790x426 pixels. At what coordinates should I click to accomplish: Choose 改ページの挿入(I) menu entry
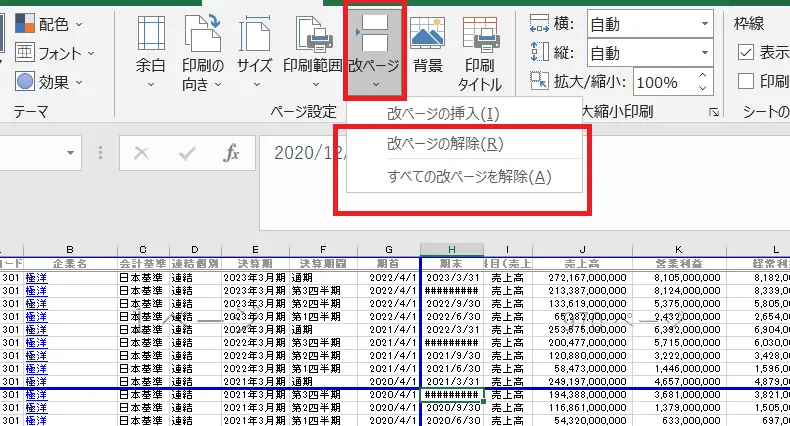coord(442,114)
